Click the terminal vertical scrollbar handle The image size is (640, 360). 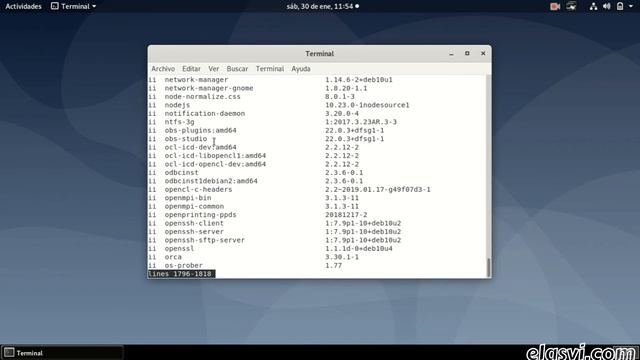[x=488, y=267]
